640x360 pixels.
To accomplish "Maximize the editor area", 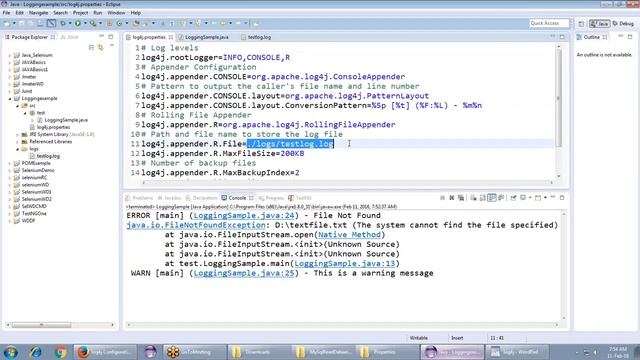I will click(562, 37).
